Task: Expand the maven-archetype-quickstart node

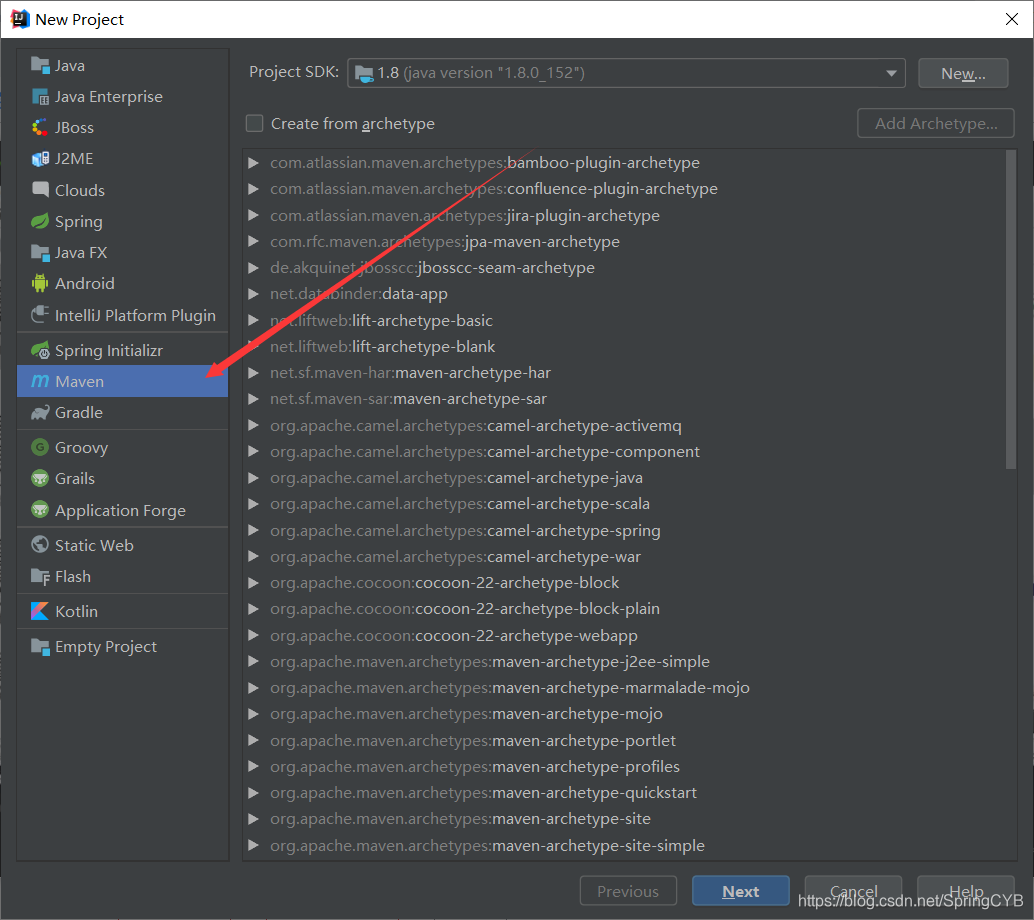Action: [x=253, y=793]
